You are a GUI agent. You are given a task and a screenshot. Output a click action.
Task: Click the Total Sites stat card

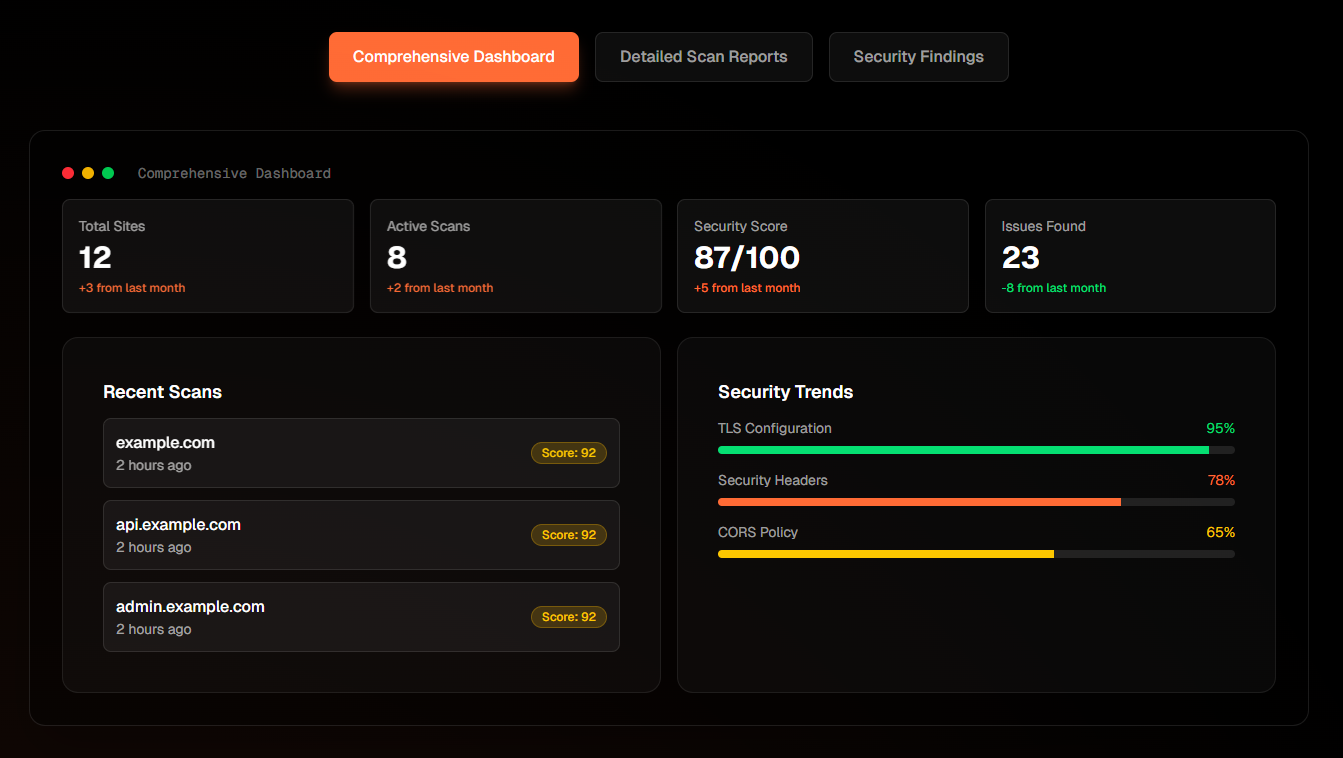click(x=207, y=255)
